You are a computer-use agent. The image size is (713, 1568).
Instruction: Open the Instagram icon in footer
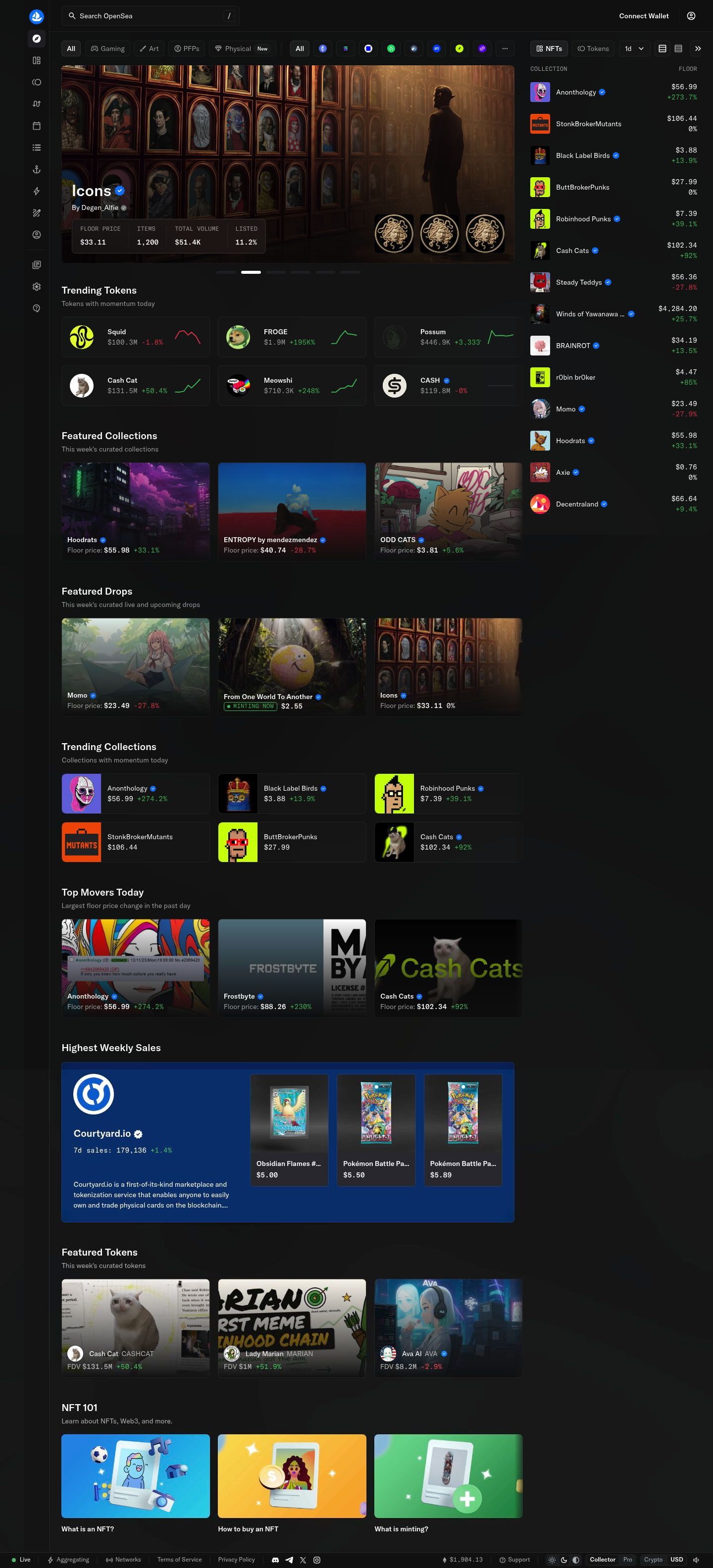tap(316, 1560)
